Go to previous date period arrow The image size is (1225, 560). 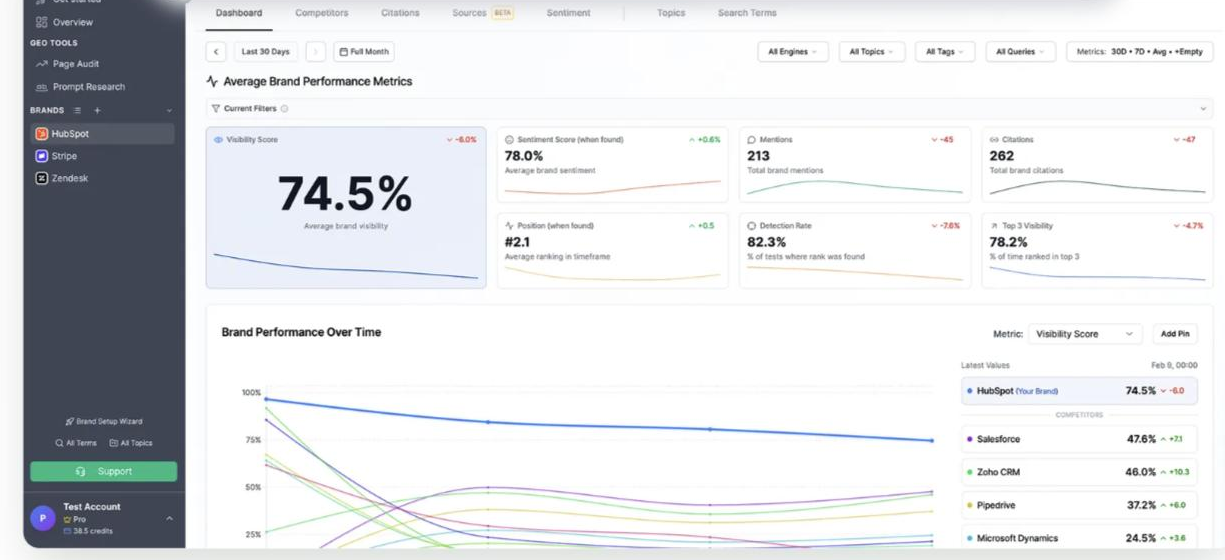tap(216, 52)
